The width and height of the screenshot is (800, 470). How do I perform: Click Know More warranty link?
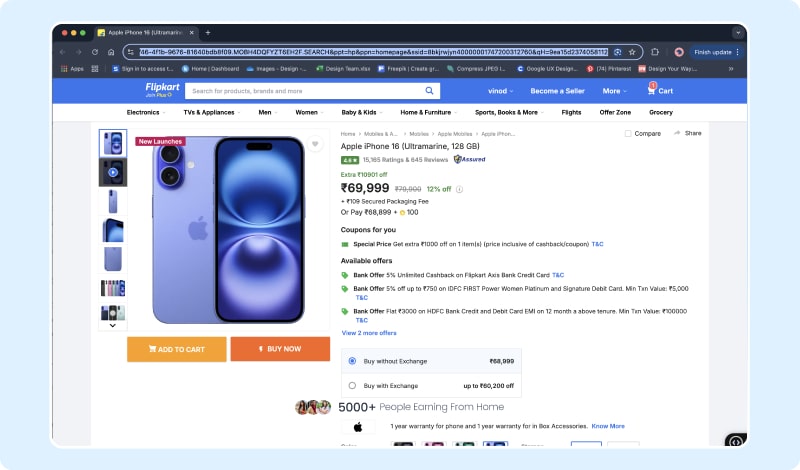608,426
